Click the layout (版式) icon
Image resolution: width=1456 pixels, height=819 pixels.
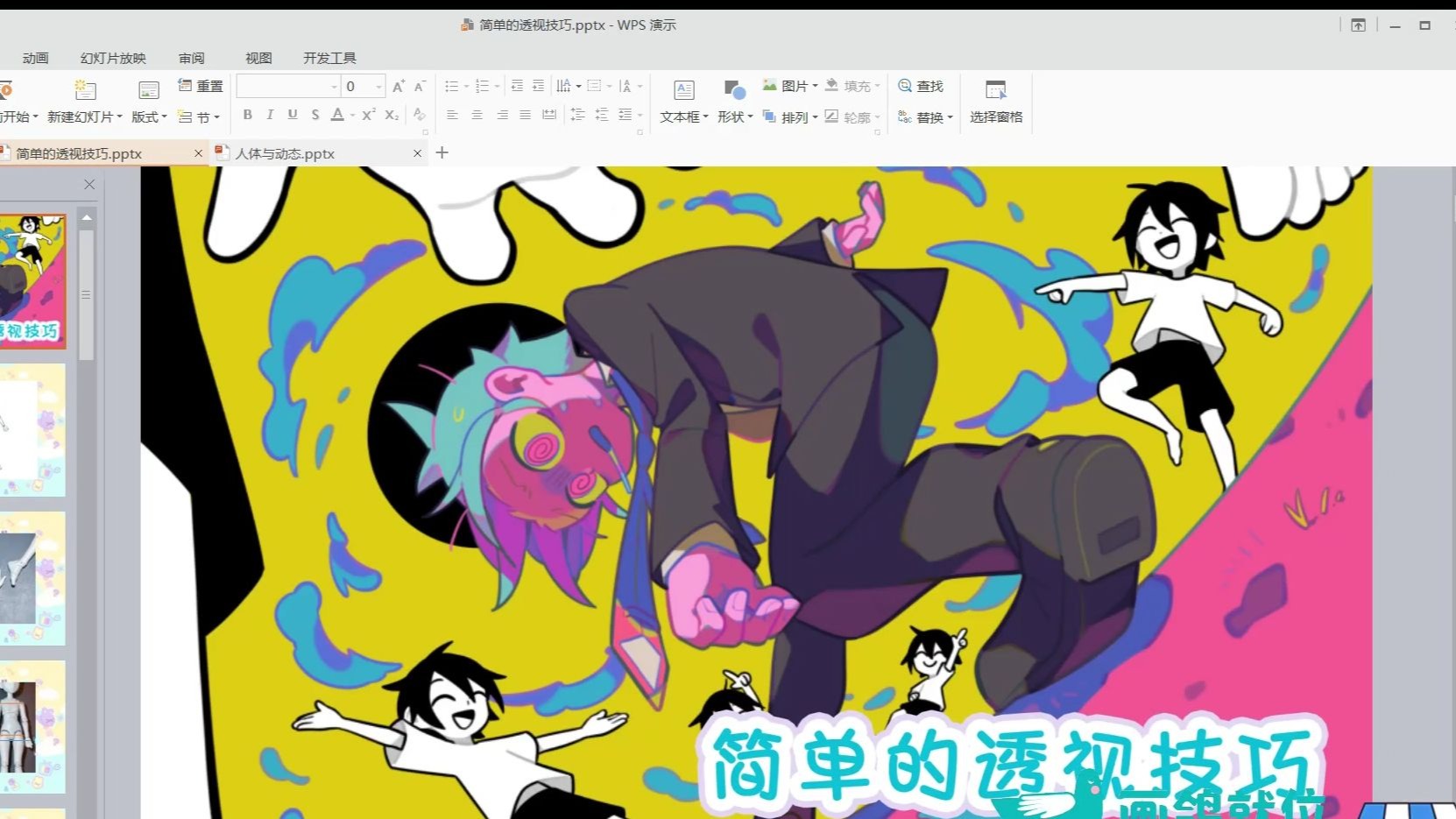coord(149,89)
